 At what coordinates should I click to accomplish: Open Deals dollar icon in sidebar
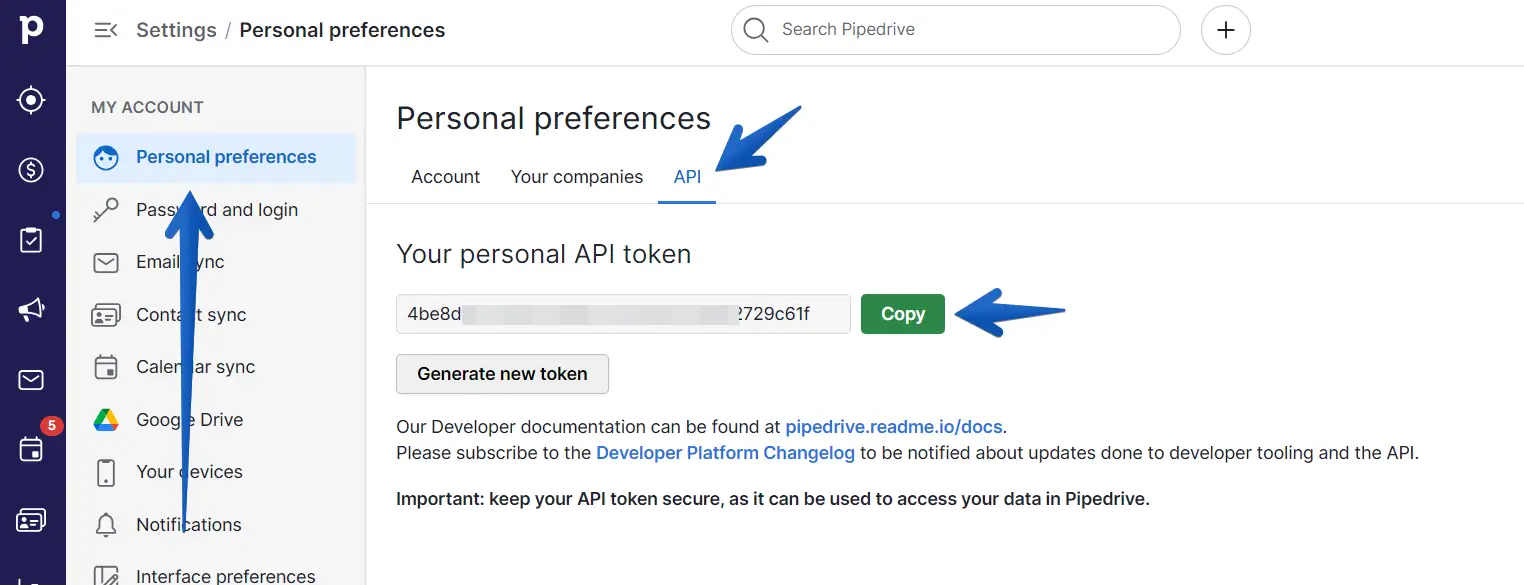pyautogui.click(x=31, y=170)
